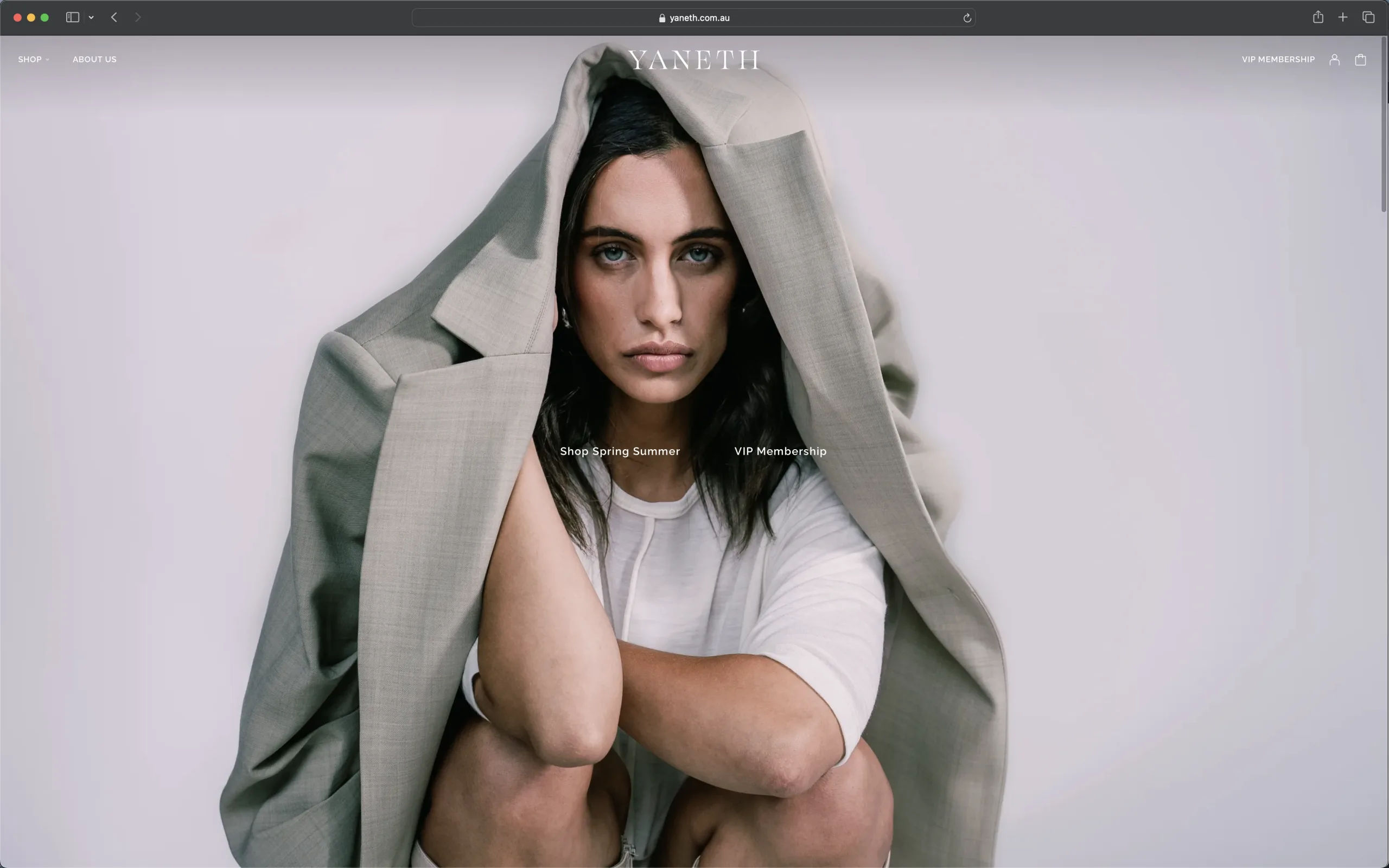Click the macOS browser tab strip
Image resolution: width=1389 pixels, height=868 pixels.
tap(694, 17)
